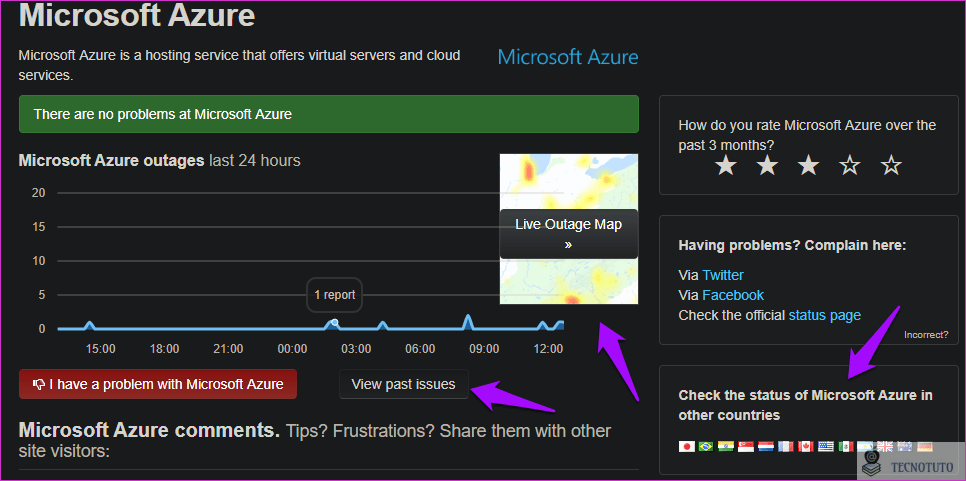Open View past issues
Image resolution: width=966 pixels, height=481 pixels.
pos(404,384)
